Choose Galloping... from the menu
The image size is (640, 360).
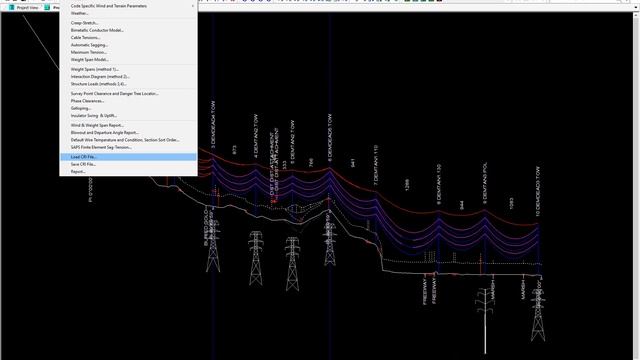click(129, 108)
